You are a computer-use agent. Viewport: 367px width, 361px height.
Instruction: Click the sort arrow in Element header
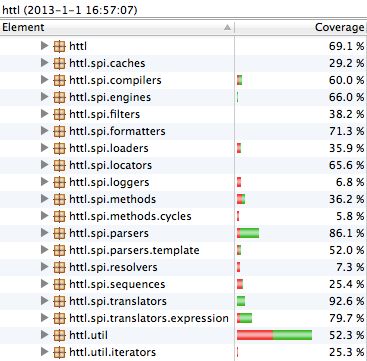pos(227,27)
